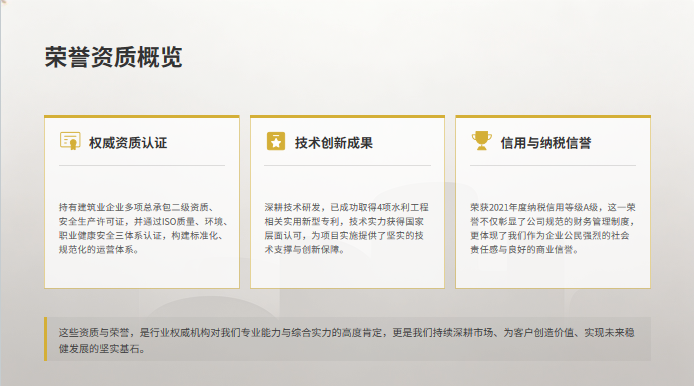694x386 pixels.
Task: Select the slide title 荣誉资质概览
Action: point(113,57)
